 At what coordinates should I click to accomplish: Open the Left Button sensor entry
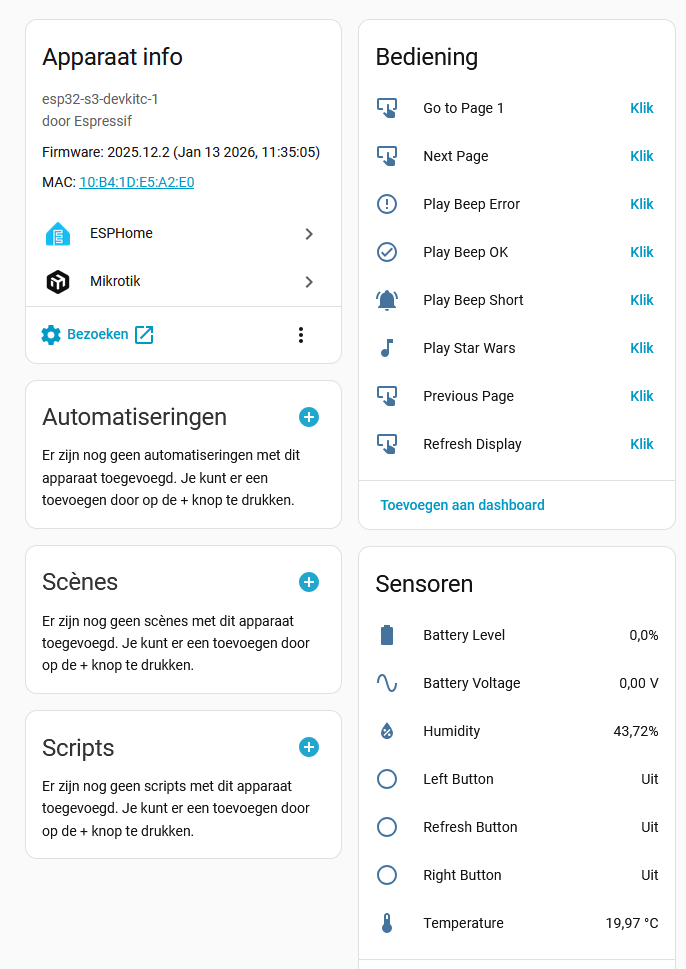coord(458,779)
